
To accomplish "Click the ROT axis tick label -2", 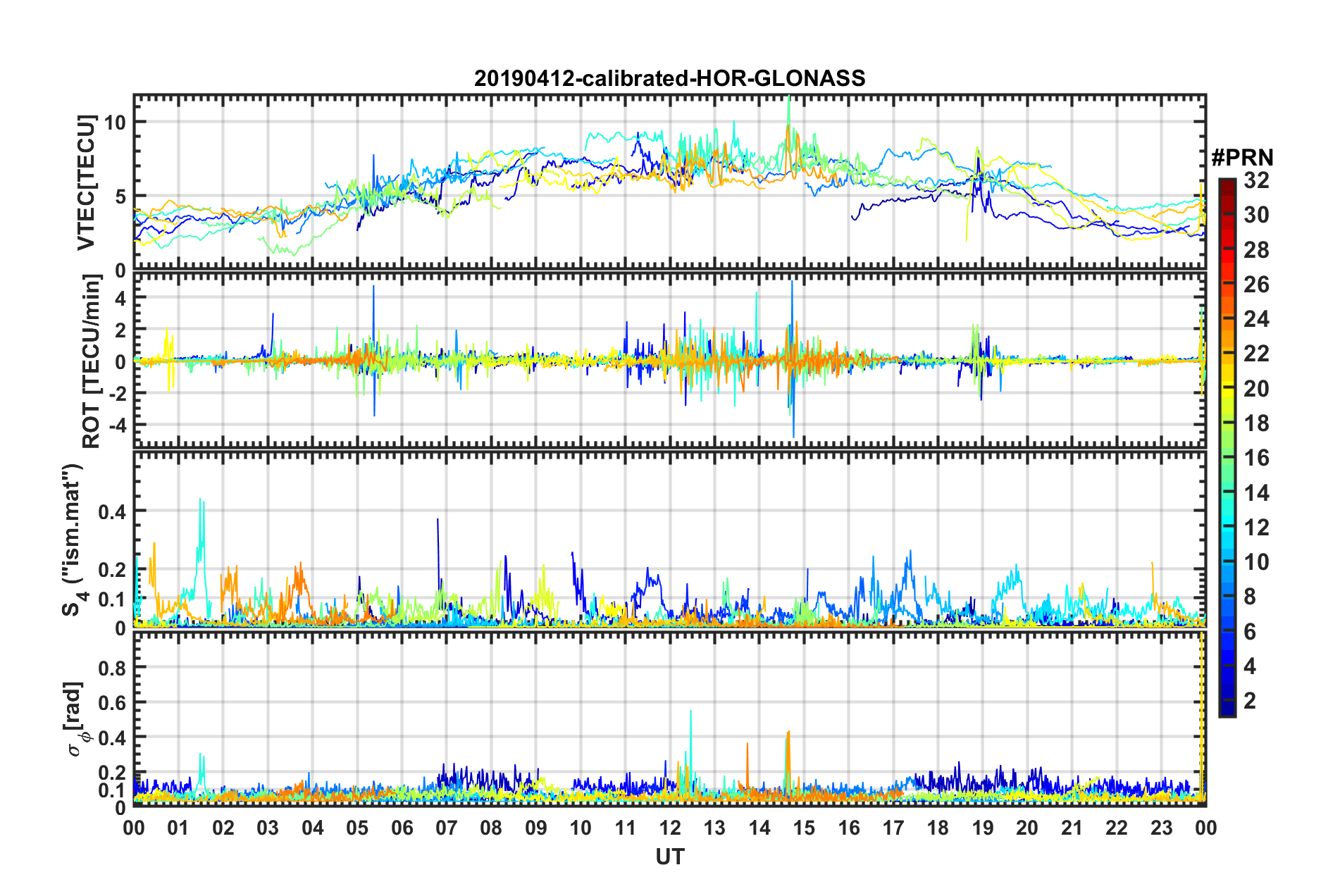I will (x=116, y=394).
